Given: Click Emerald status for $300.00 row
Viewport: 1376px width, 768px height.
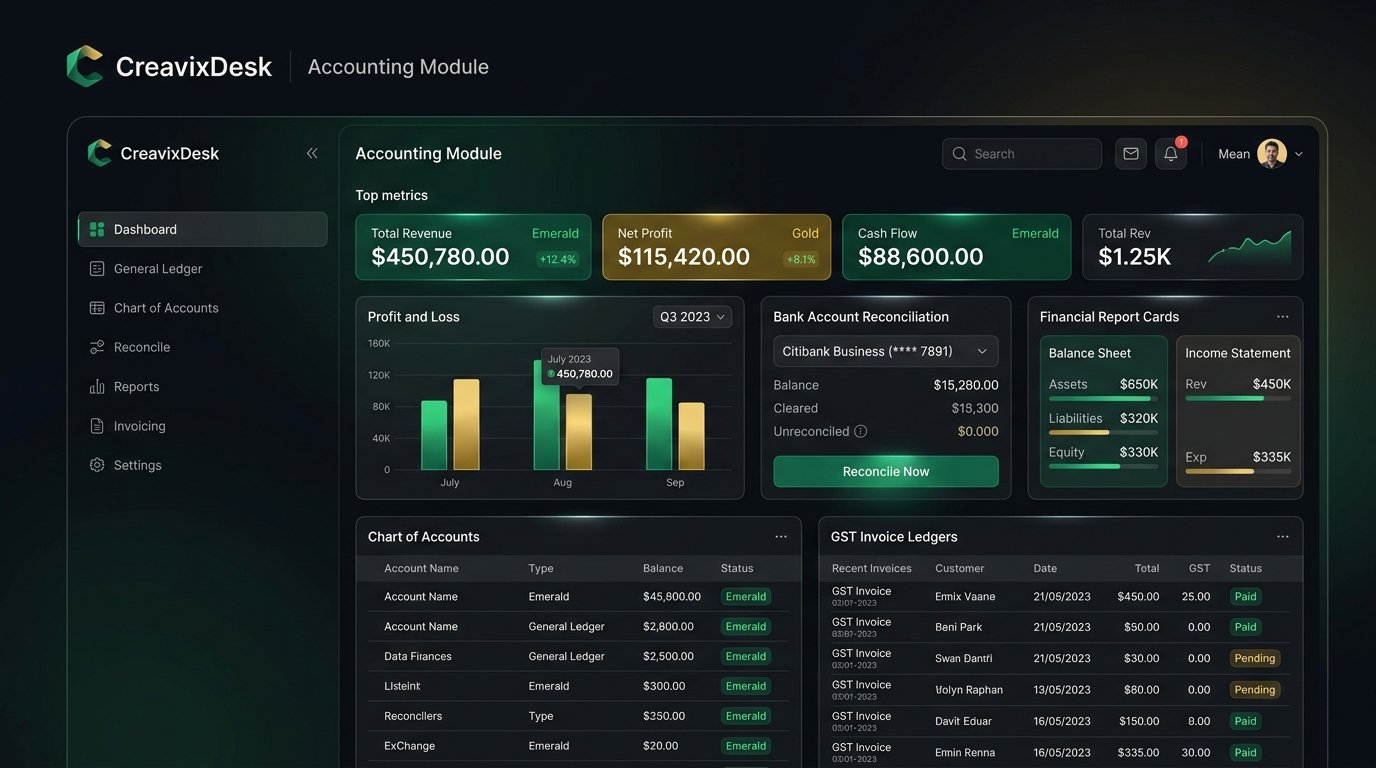Looking at the screenshot, I should click(x=746, y=686).
